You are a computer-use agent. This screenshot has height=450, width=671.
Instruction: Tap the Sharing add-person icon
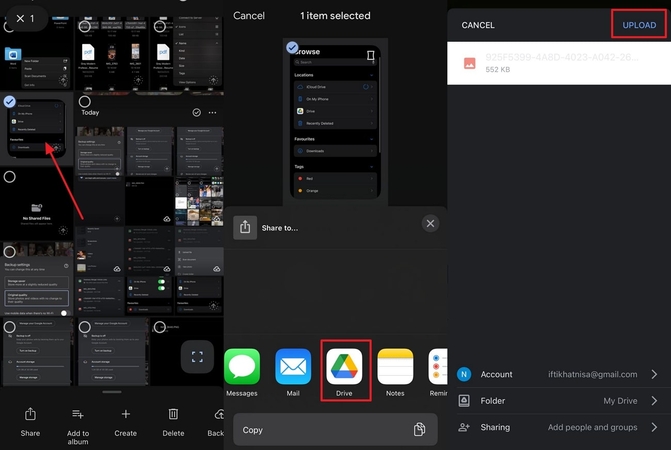464,427
